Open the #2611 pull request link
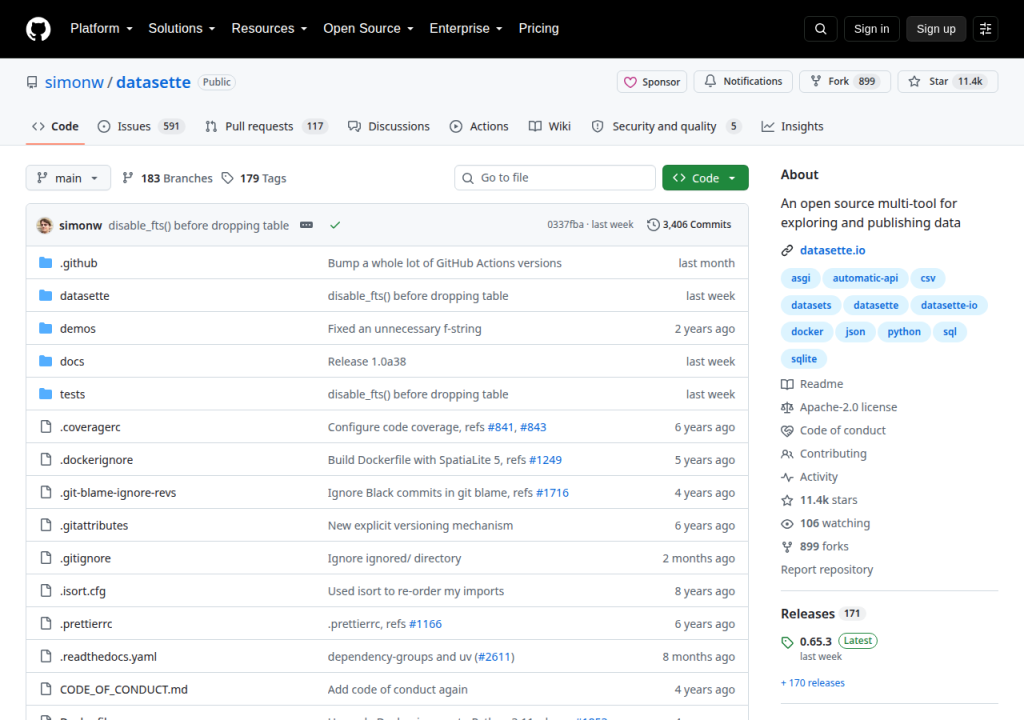The image size is (1024, 720). [494, 657]
